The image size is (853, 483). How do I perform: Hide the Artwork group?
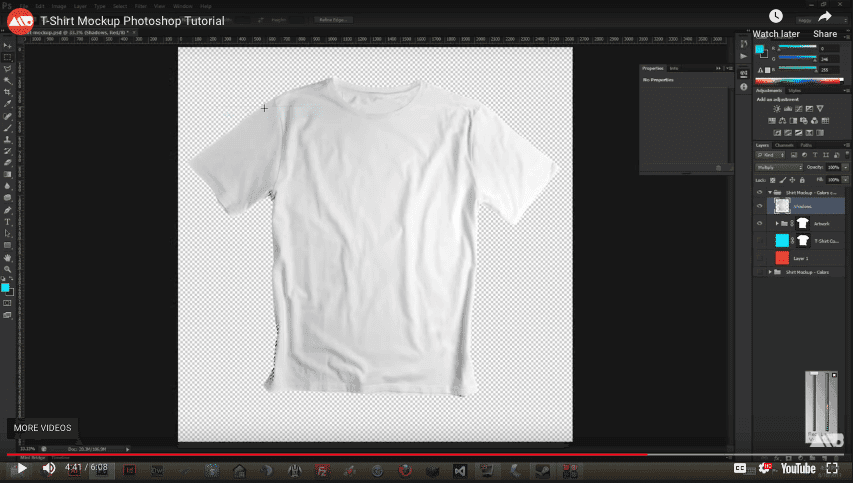[759, 224]
